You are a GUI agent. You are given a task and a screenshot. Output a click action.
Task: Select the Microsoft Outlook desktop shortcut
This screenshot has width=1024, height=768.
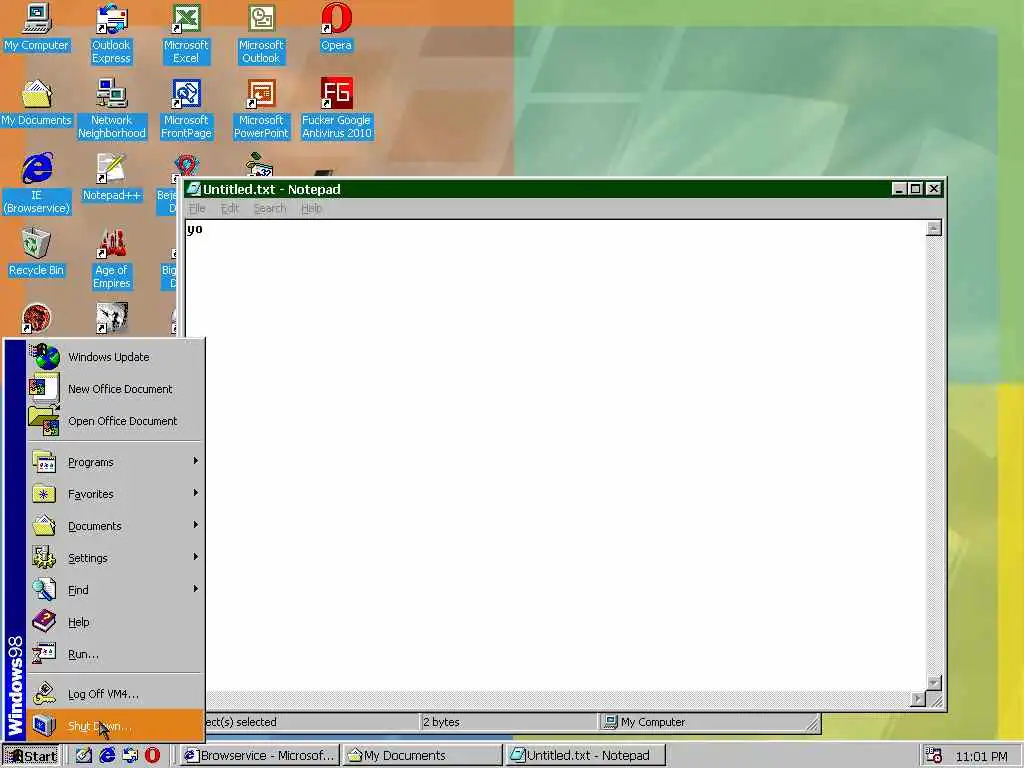click(261, 34)
